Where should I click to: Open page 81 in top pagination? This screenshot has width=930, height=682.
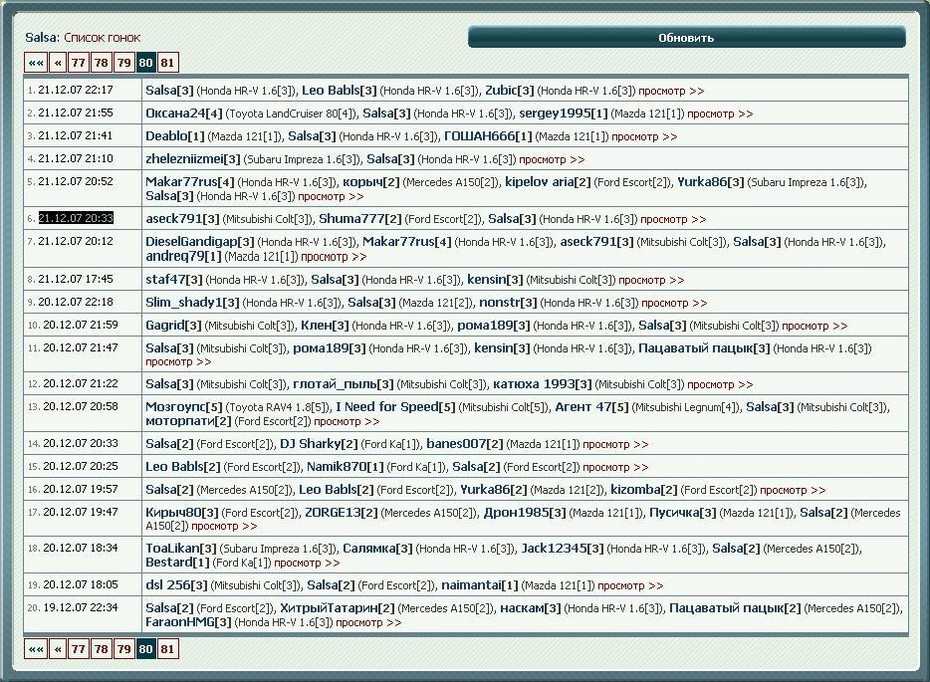click(168, 63)
